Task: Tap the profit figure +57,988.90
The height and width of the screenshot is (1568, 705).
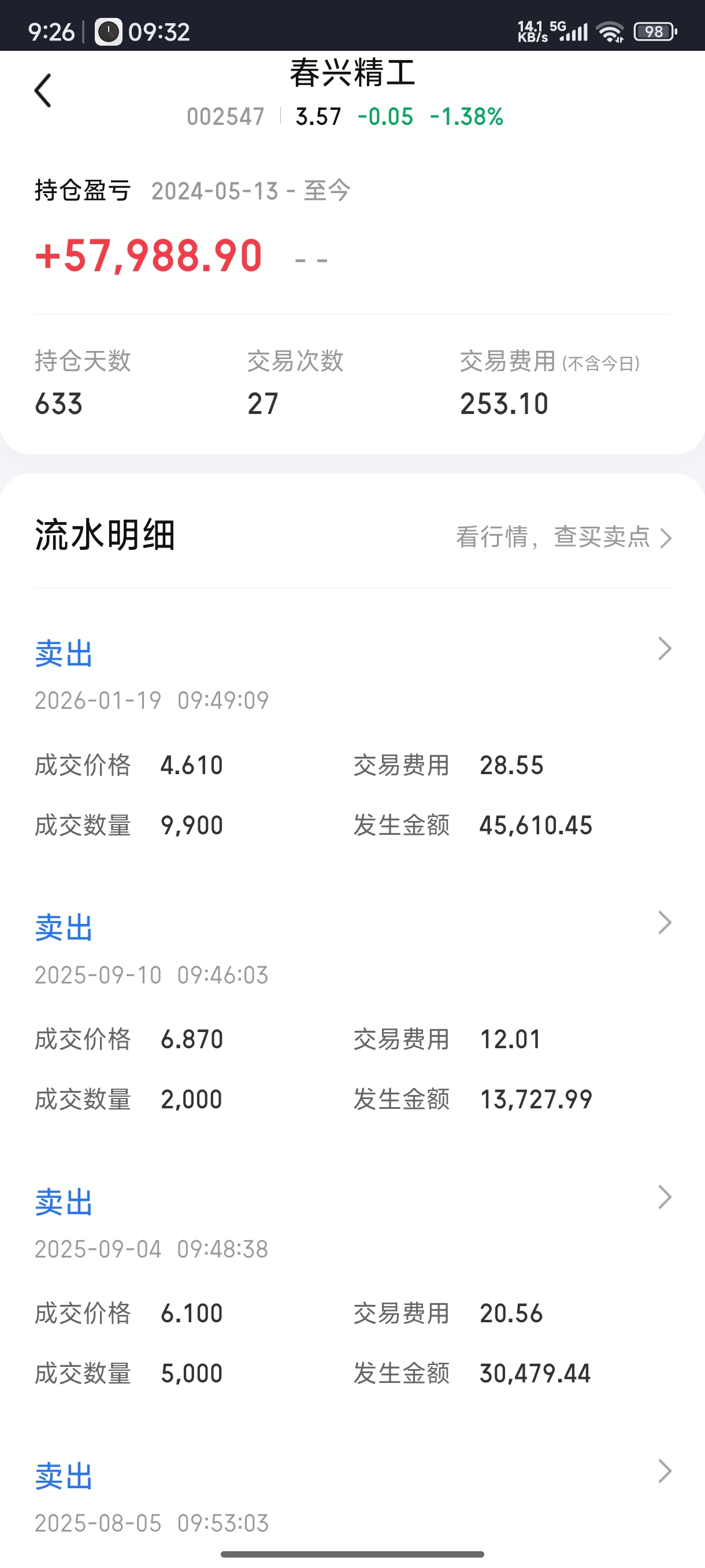Action: pos(149,256)
